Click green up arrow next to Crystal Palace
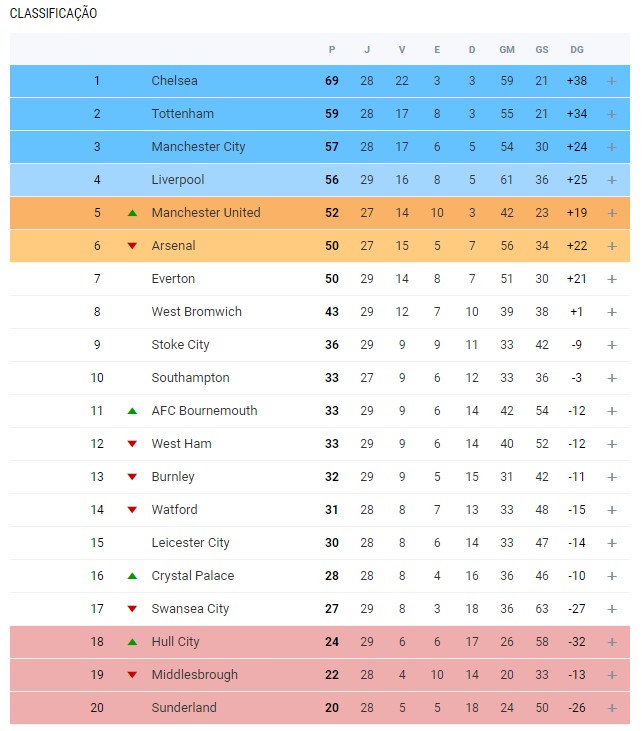Viewport: 642px width, 731px height. 132,576
